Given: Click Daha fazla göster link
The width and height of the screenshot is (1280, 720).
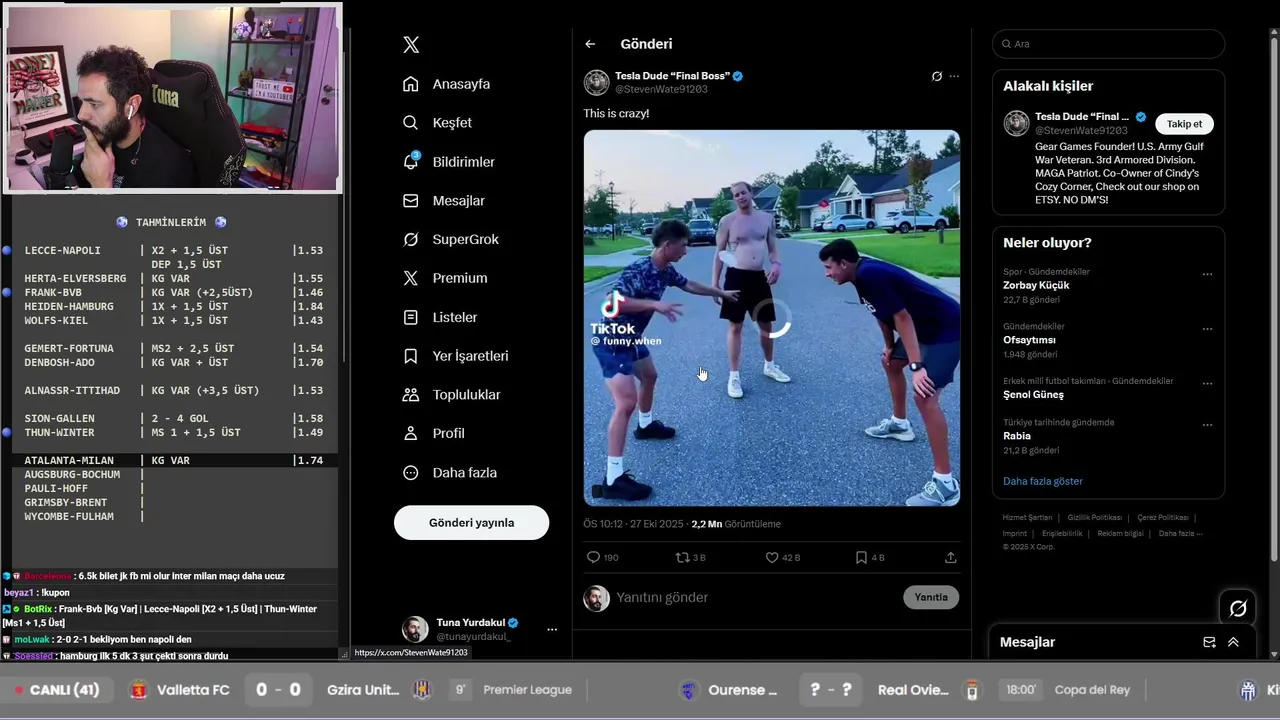Looking at the screenshot, I should [1043, 481].
